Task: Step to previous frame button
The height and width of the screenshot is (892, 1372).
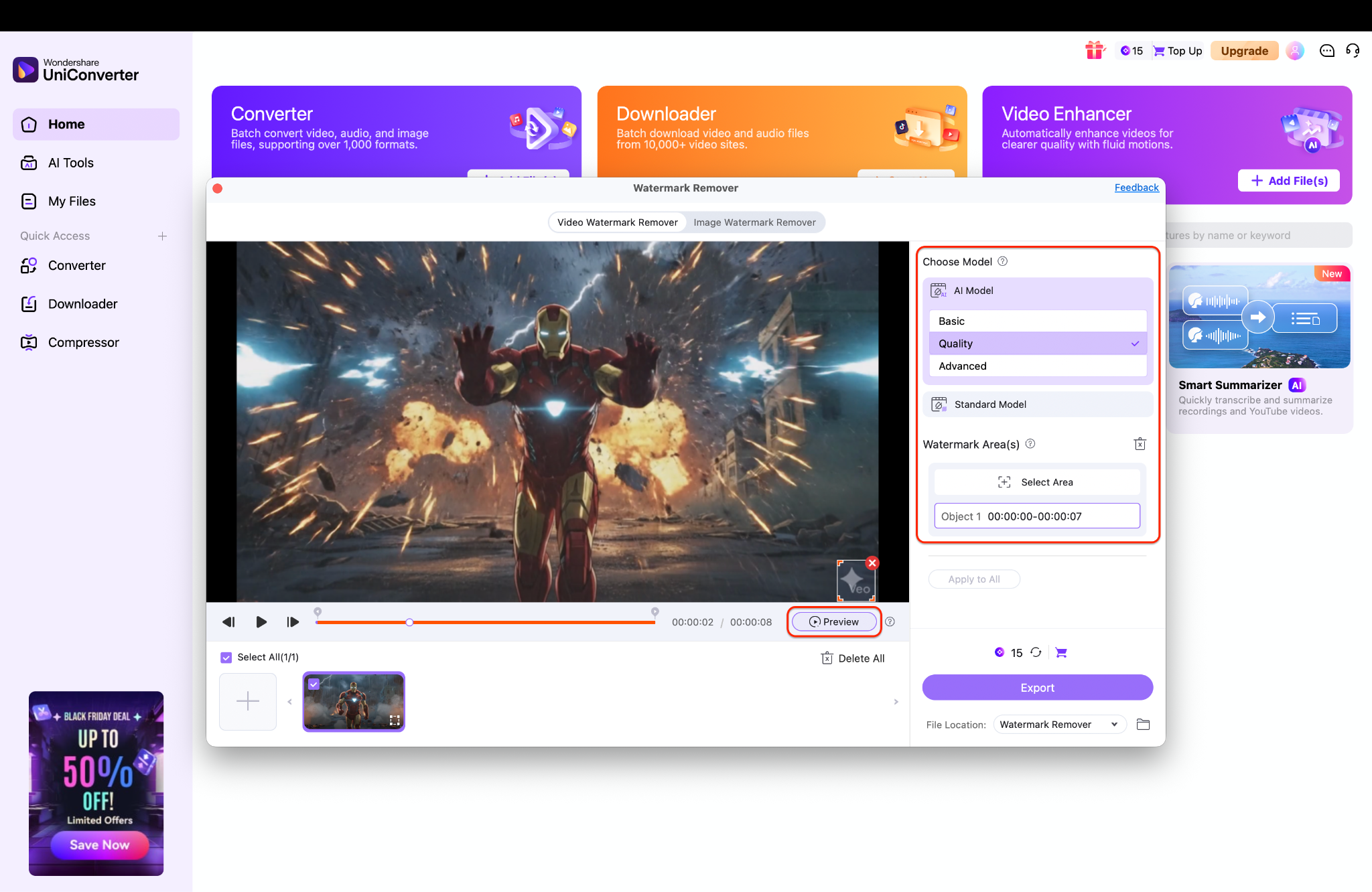Action: tap(228, 622)
